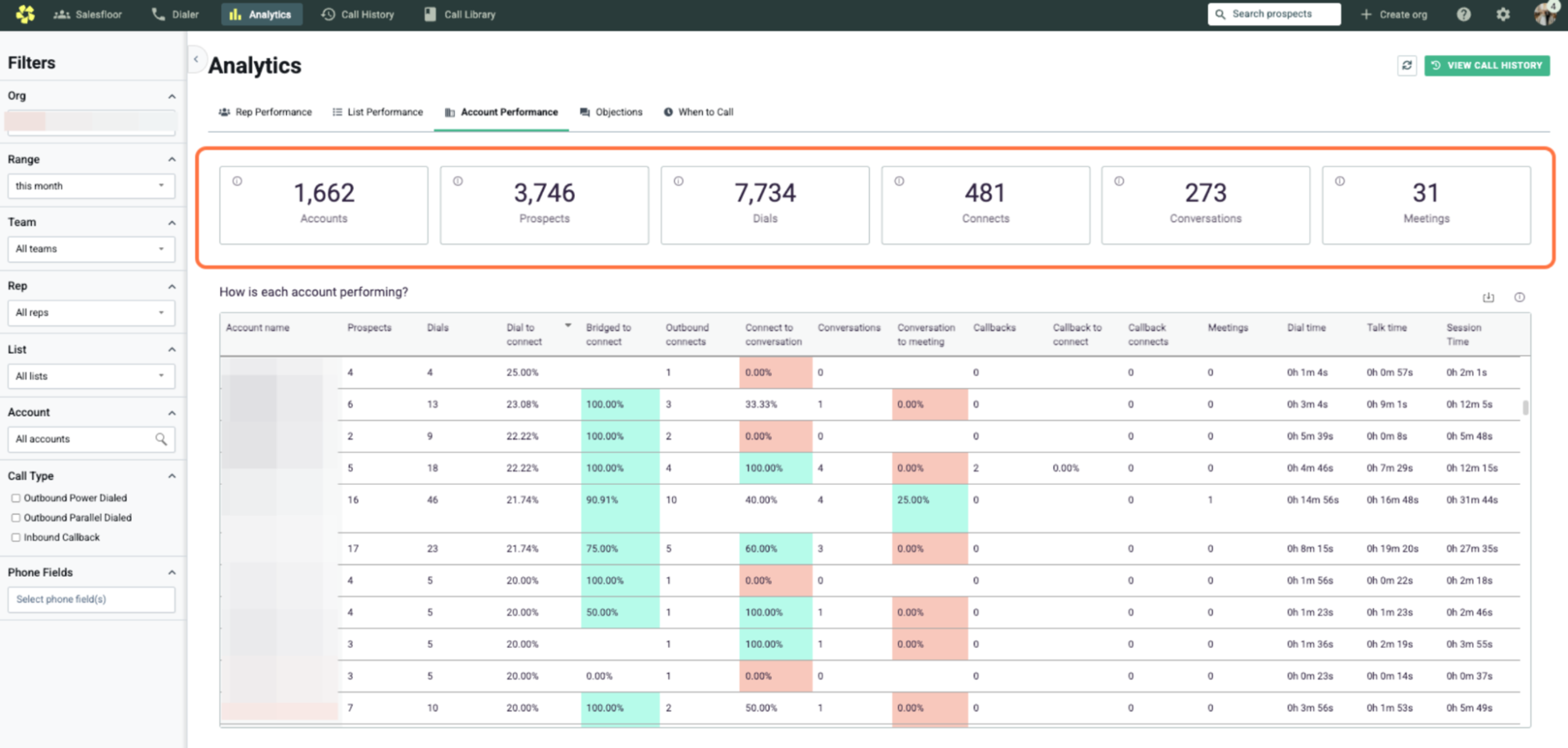Screen dimensions: 1568x748
Task: Open the All teams dropdown
Action: click(91, 249)
